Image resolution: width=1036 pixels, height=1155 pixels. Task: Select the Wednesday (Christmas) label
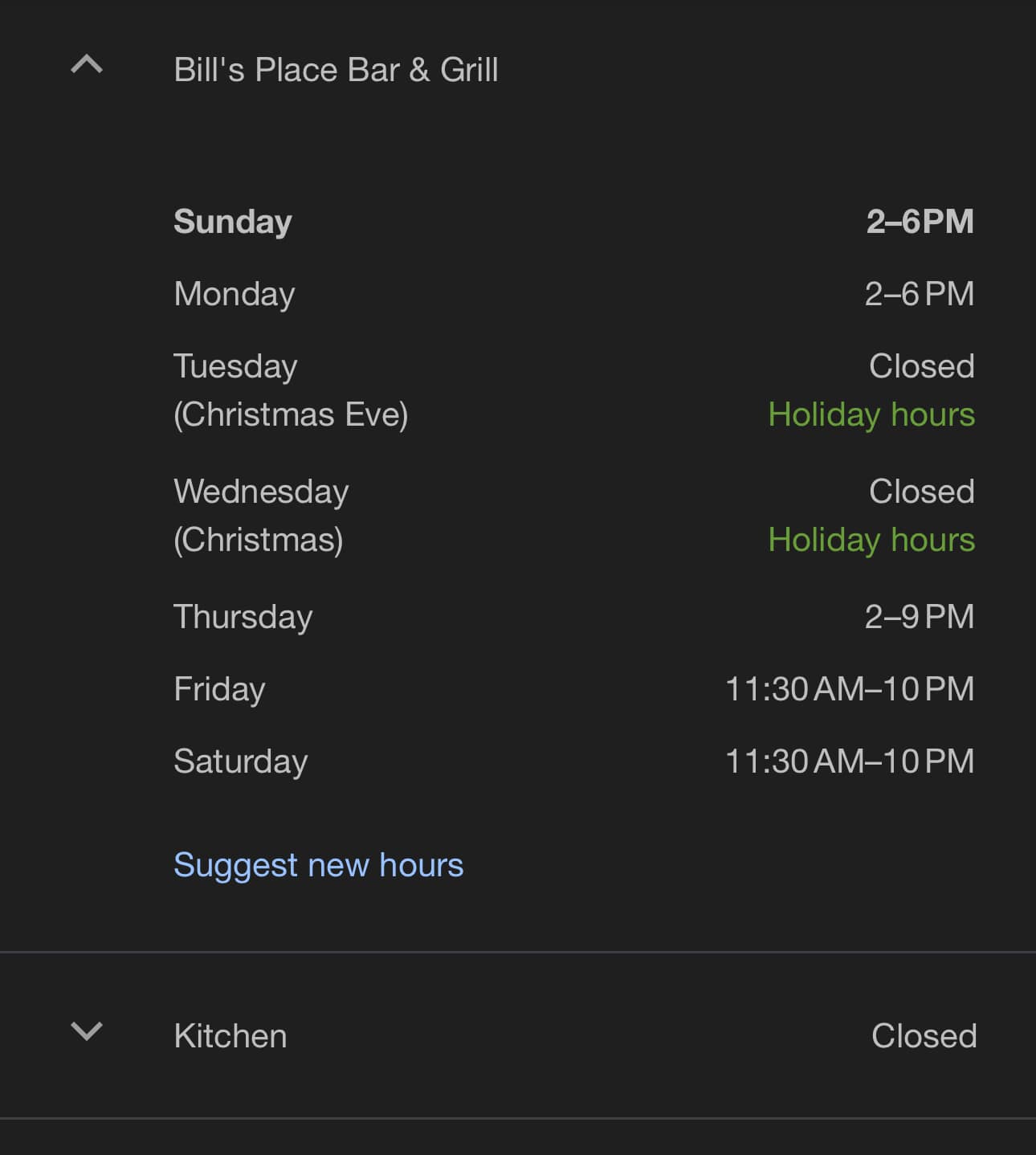point(262,516)
